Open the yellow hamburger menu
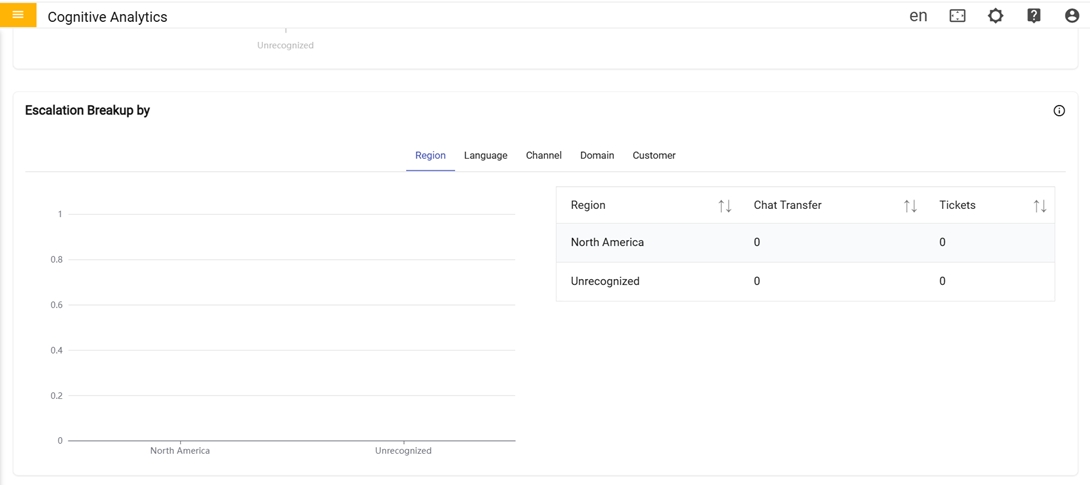Screen dimensions: 1090x485 pyautogui.click(x=18, y=15)
